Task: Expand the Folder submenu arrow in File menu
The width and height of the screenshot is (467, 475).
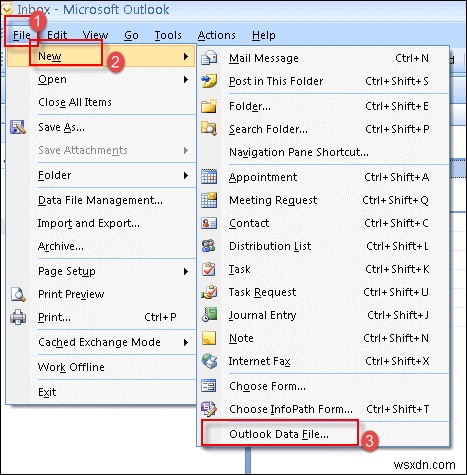Action: pyautogui.click(x=186, y=175)
